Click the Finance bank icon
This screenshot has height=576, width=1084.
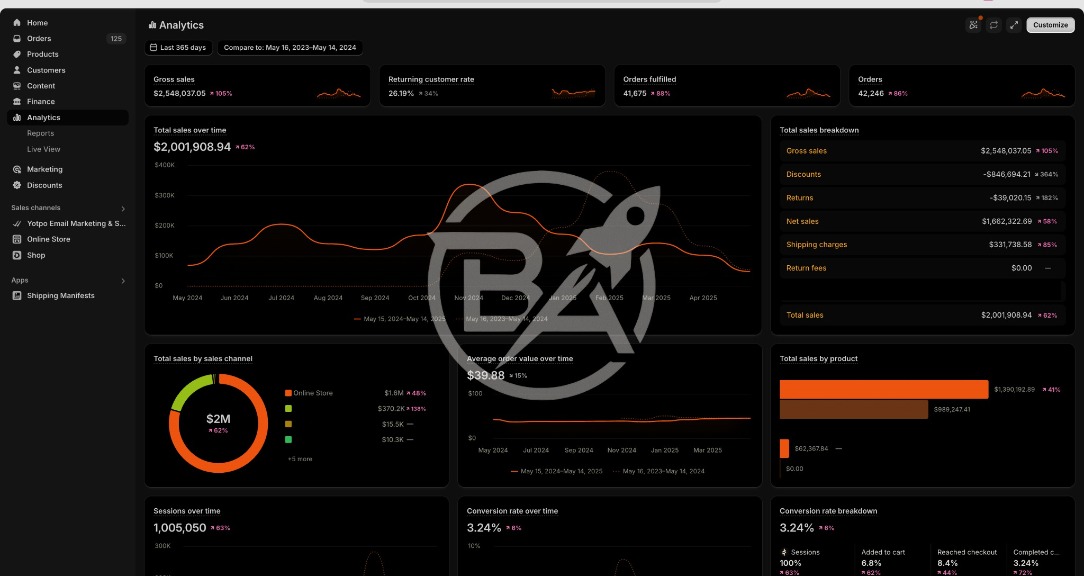pos(17,102)
